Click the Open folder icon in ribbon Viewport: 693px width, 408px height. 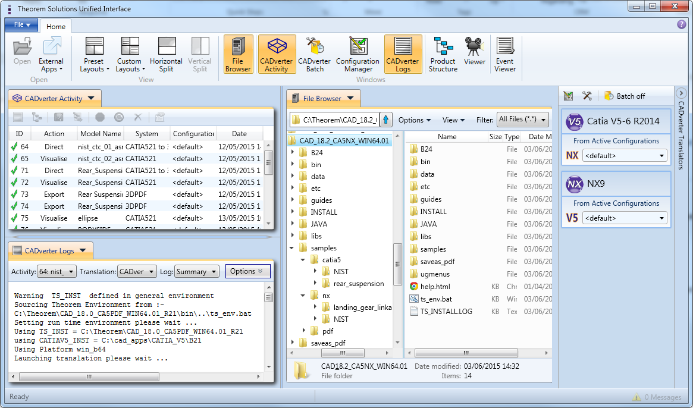click(22, 52)
